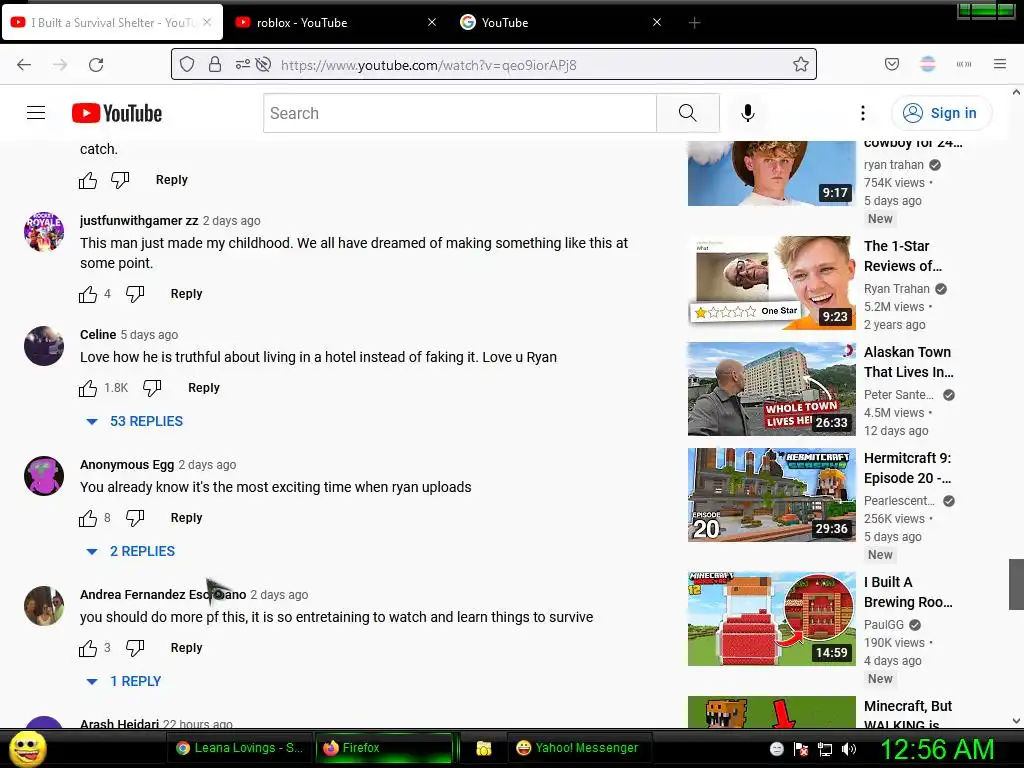Dislike the justfunwithgamer zz comment

pyautogui.click(x=135, y=295)
